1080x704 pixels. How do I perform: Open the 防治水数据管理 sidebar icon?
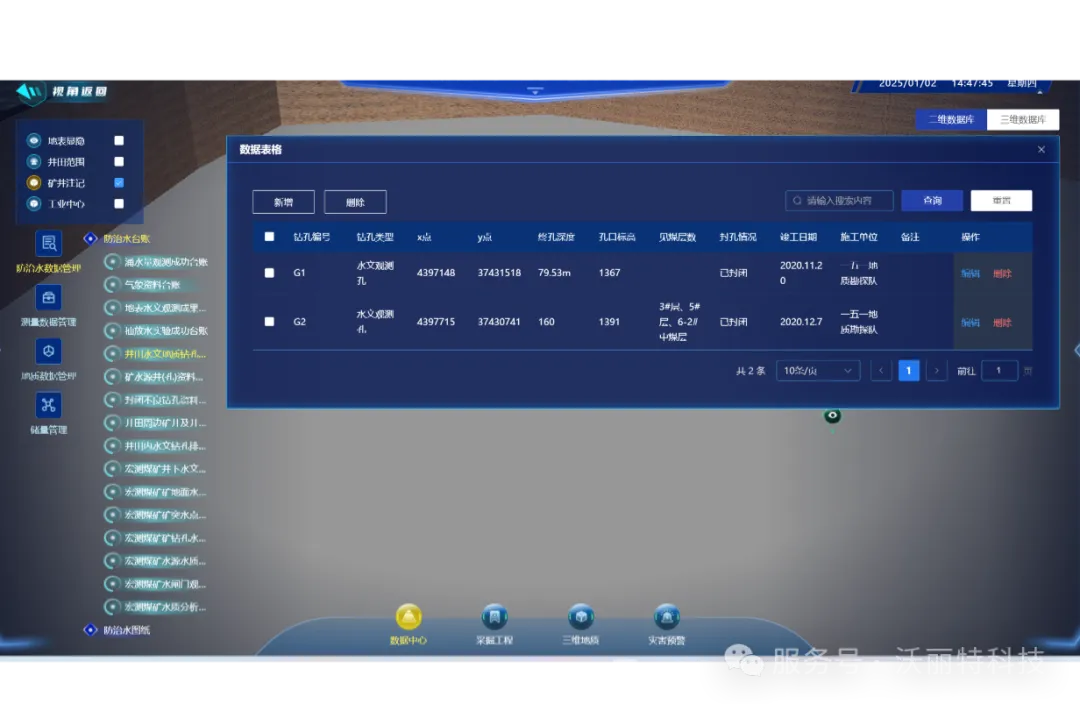[x=48, y=244]
